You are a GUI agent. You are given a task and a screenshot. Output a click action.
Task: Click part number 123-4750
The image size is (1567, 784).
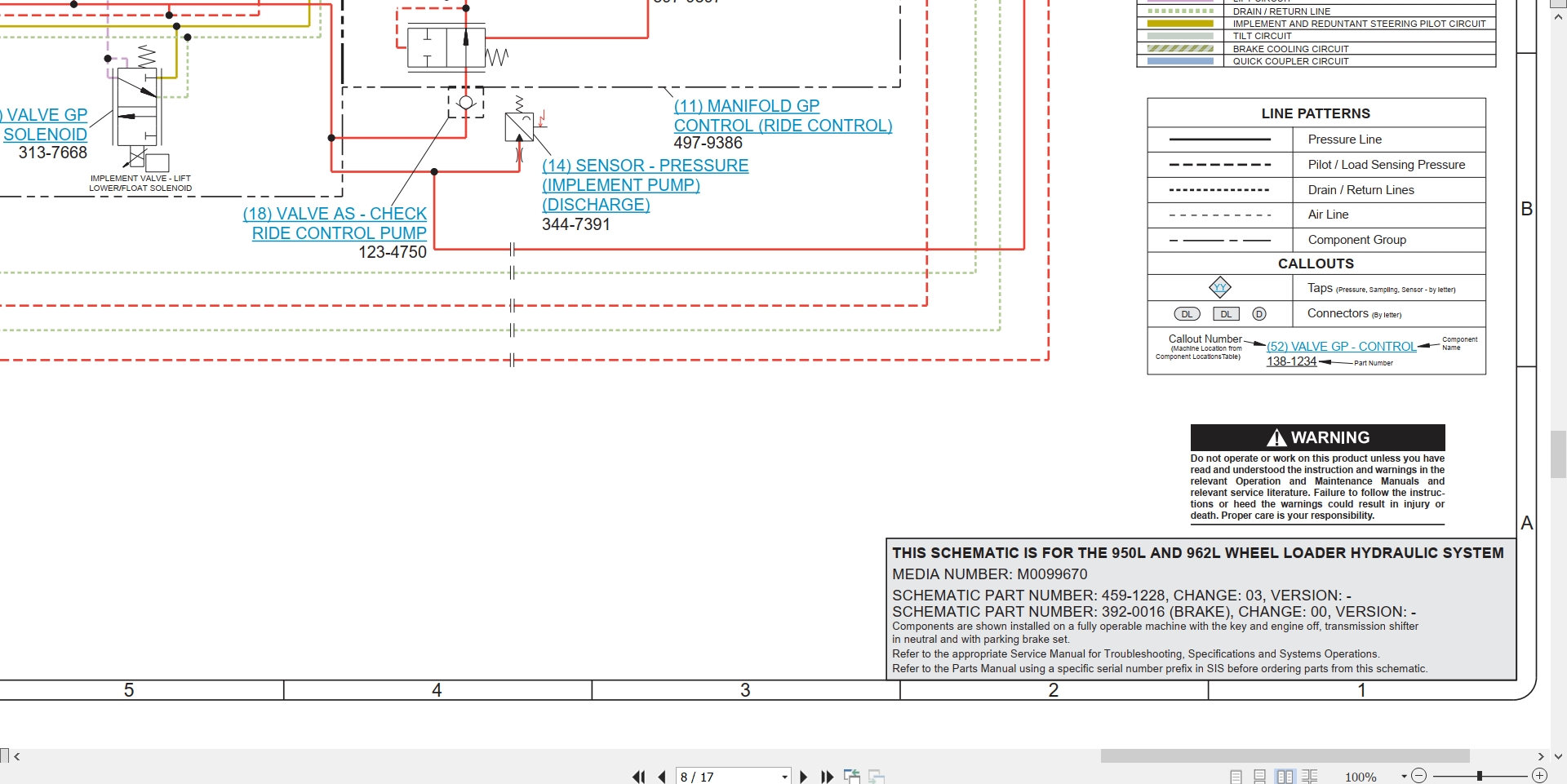click(x=393, y=252)
